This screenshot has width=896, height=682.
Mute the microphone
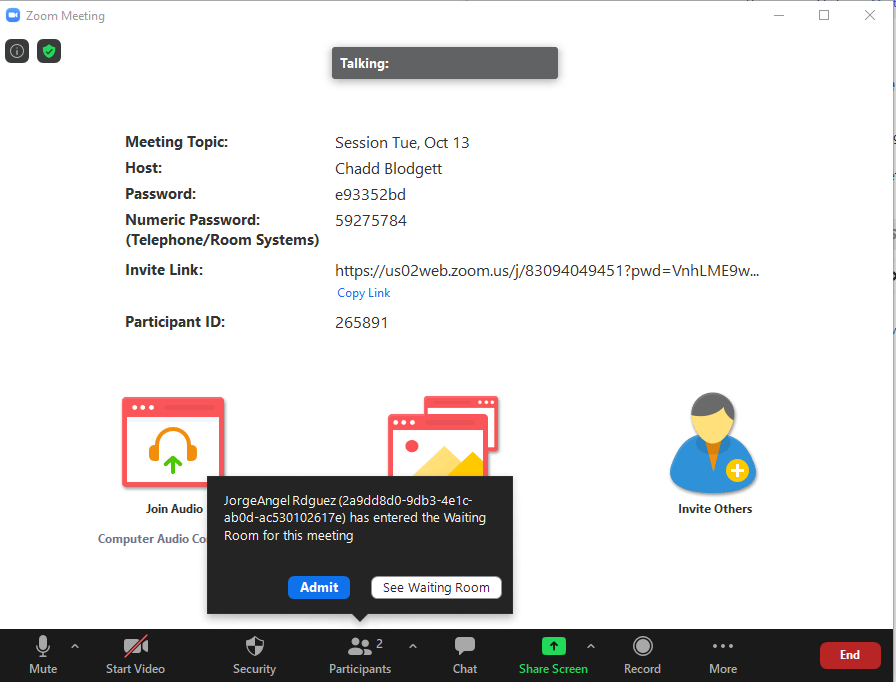tap(43, 655)
